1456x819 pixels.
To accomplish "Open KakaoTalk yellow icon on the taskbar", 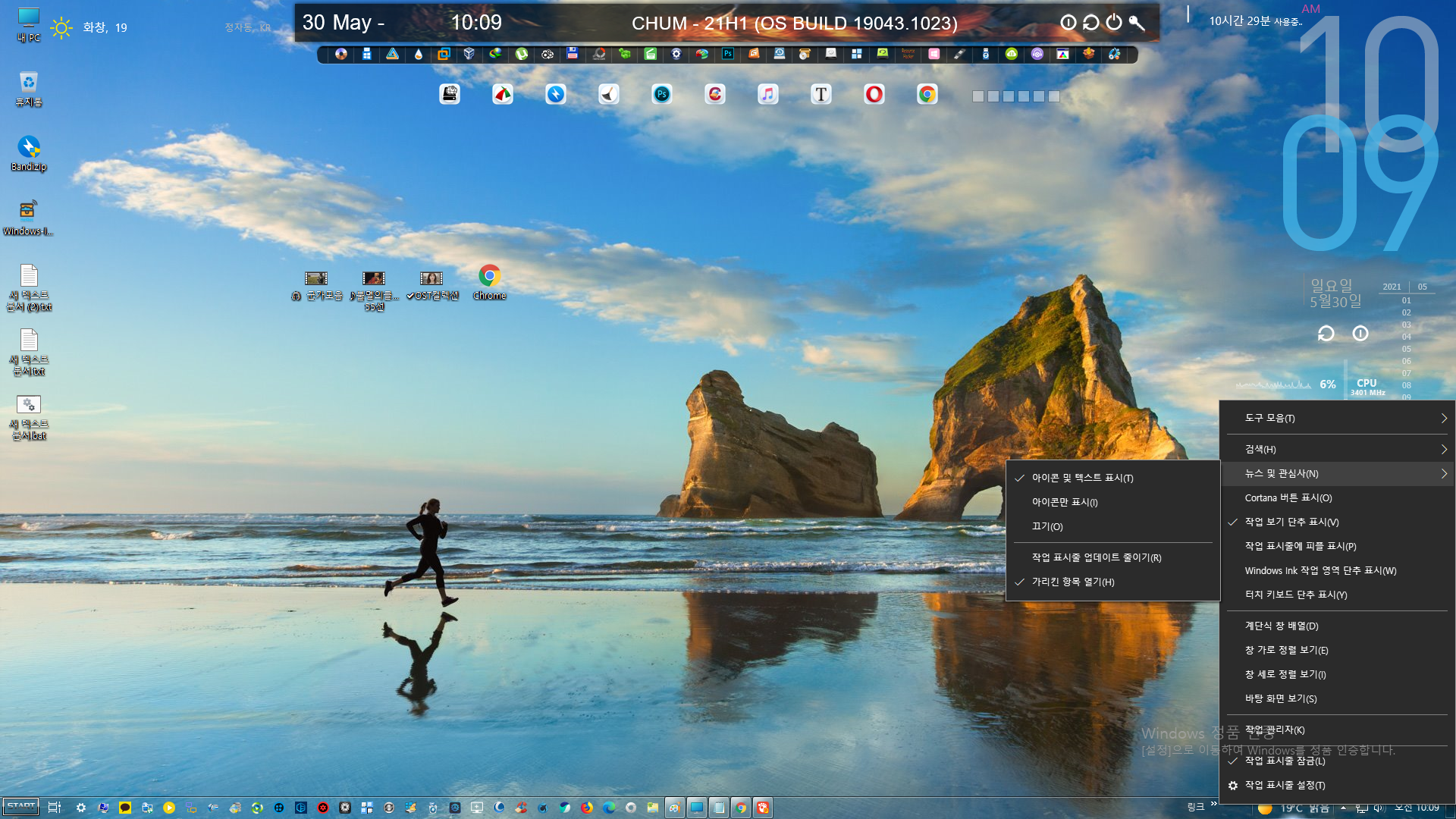I will (125, 808).
